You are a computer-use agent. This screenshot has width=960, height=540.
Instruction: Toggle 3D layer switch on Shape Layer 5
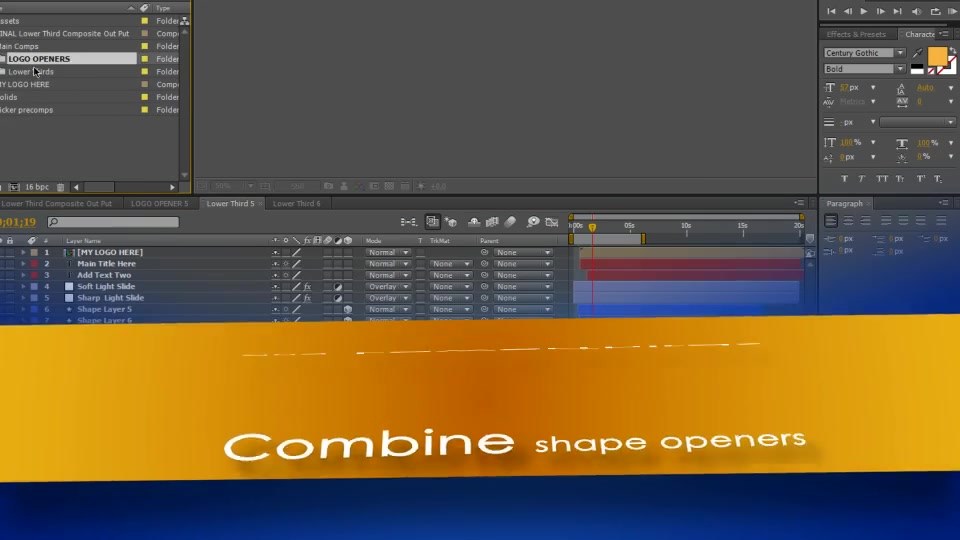click(348, 309)
